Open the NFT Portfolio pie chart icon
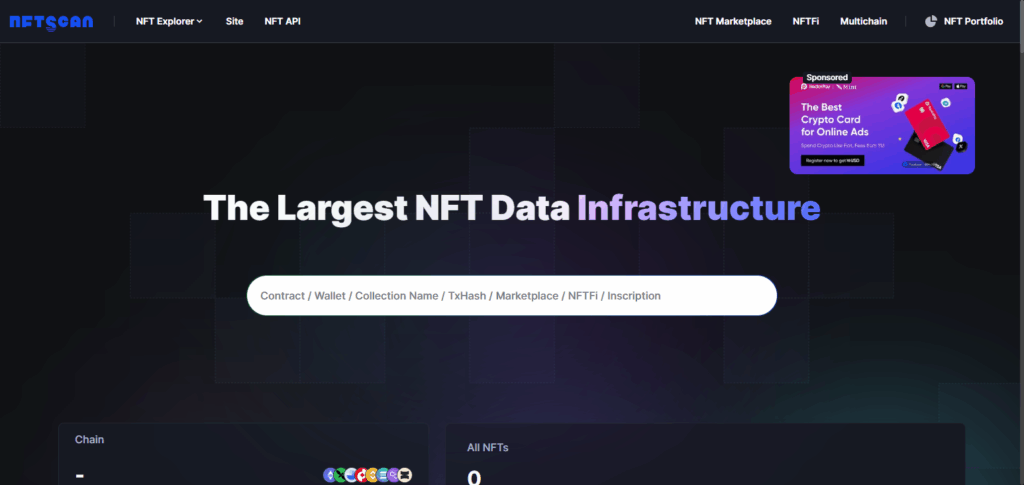The image size is (1024, 485). [x=931, y=22]
